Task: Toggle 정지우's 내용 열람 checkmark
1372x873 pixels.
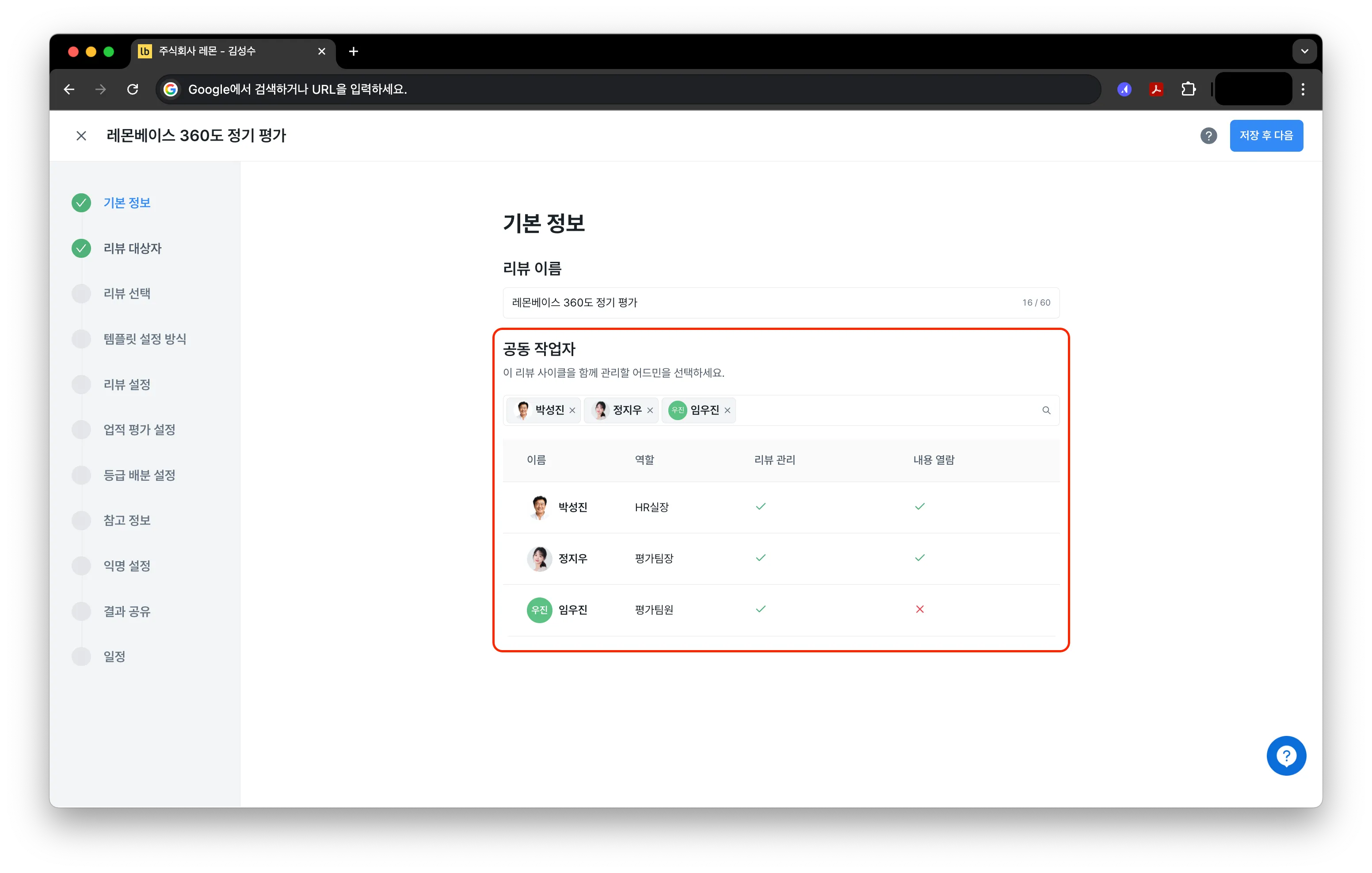Action: pos(920,558)
